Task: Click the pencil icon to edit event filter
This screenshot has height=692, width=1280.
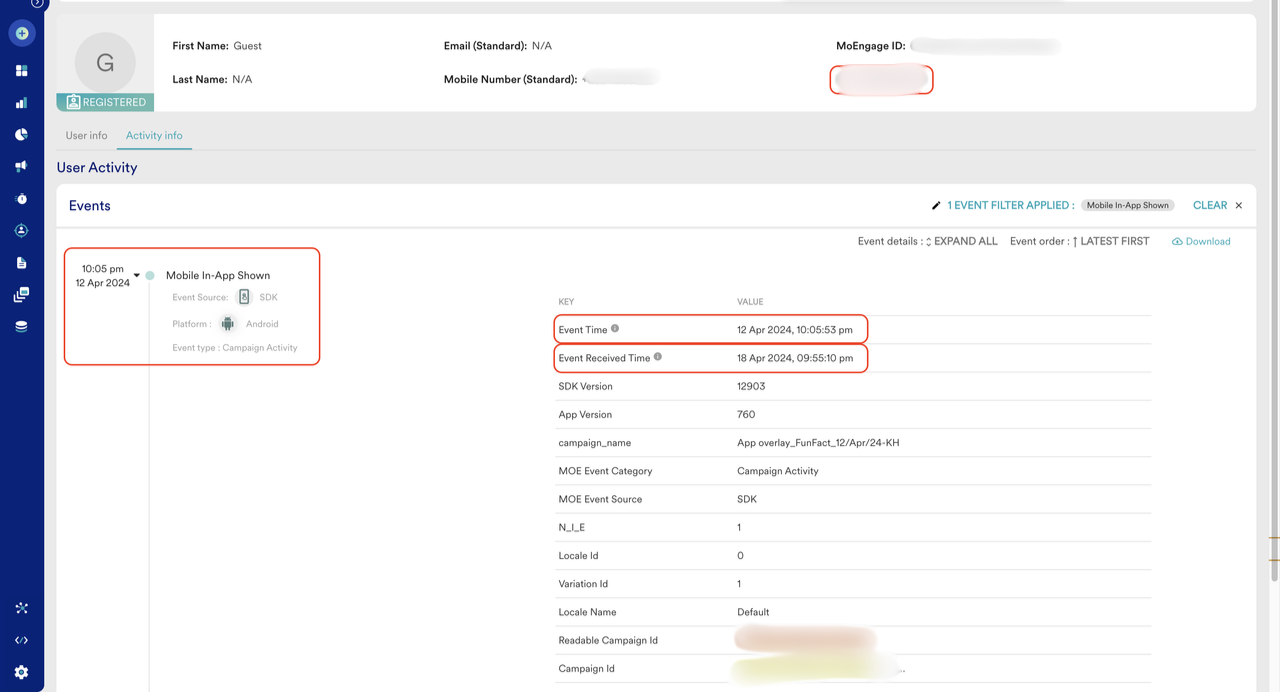Action: (x=936, y=206)
